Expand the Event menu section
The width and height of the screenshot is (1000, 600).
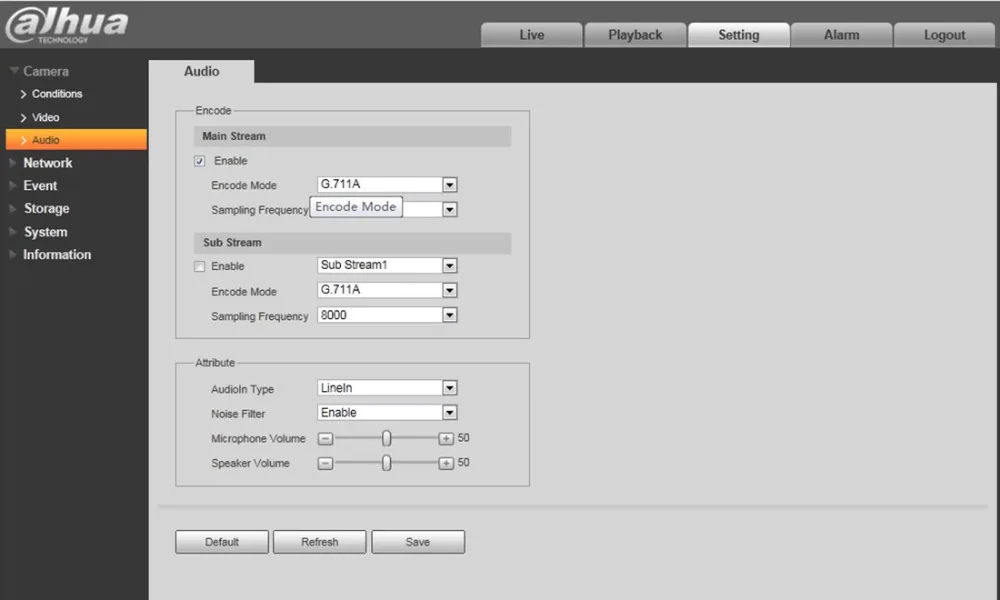(33, 186)
